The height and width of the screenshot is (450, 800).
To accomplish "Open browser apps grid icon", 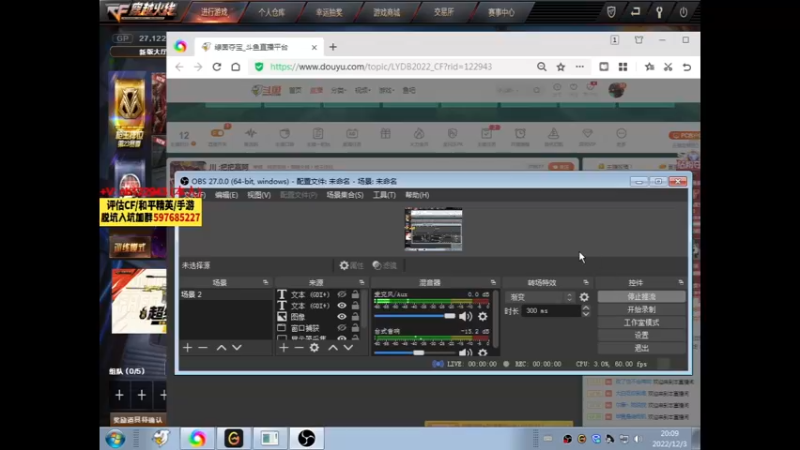I will click(623, 67).
